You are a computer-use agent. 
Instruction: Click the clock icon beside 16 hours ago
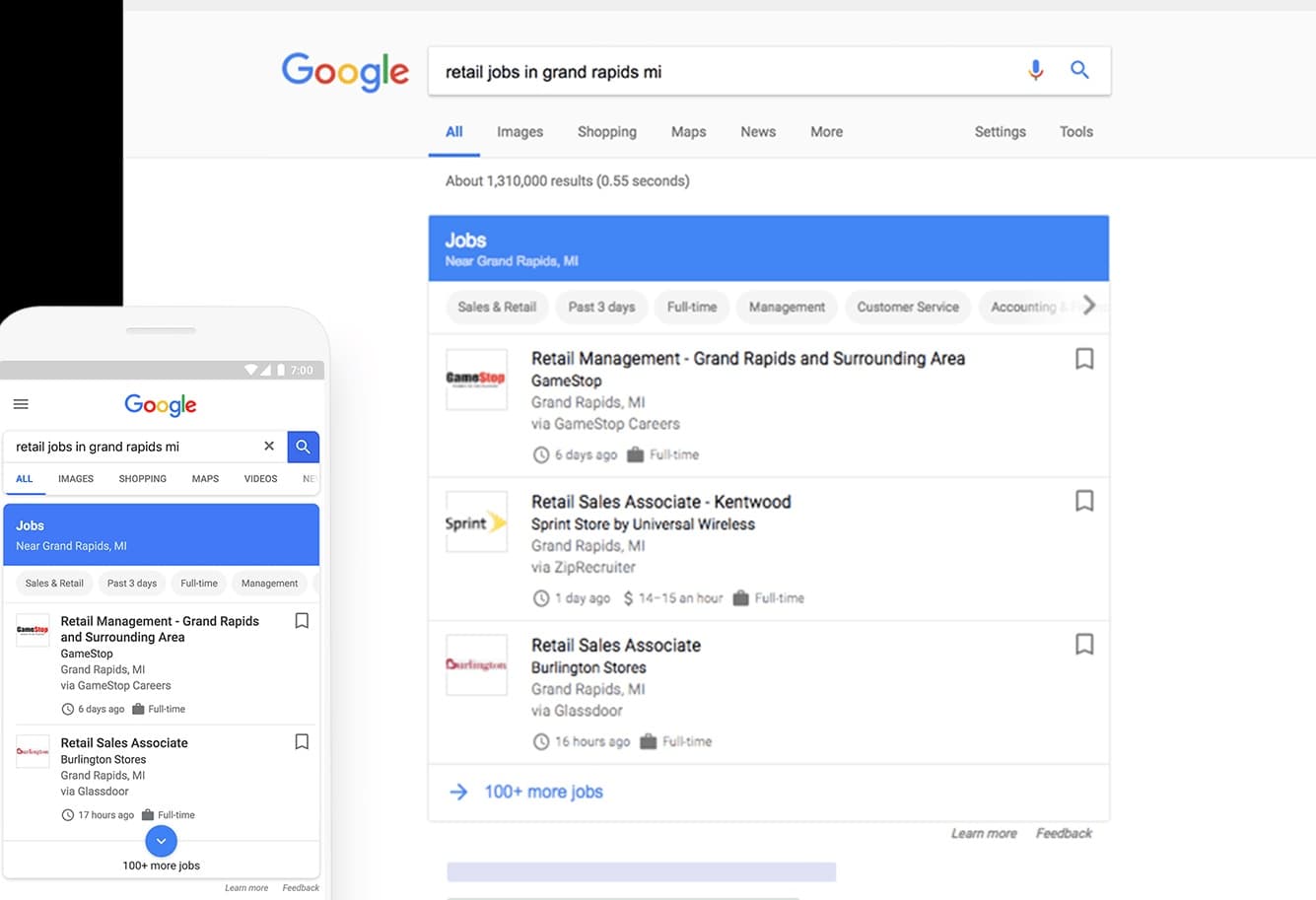pyautogui.click(x=541, y=742)
